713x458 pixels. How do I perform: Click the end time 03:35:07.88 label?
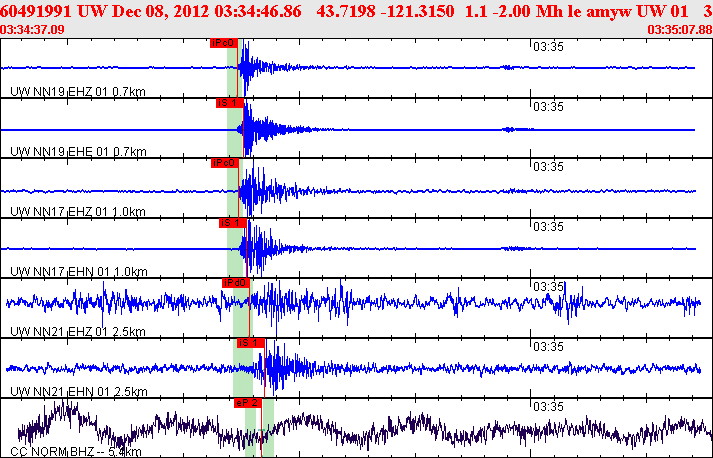679,30
